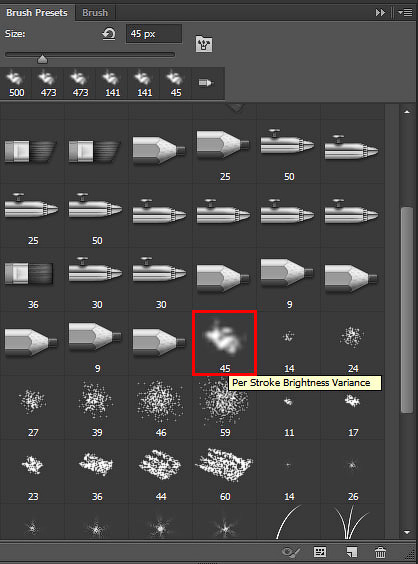This screenshot has height=564, width=418.
Task: Pick the recent brush labeled 500
Action: (x=17, y=83)
